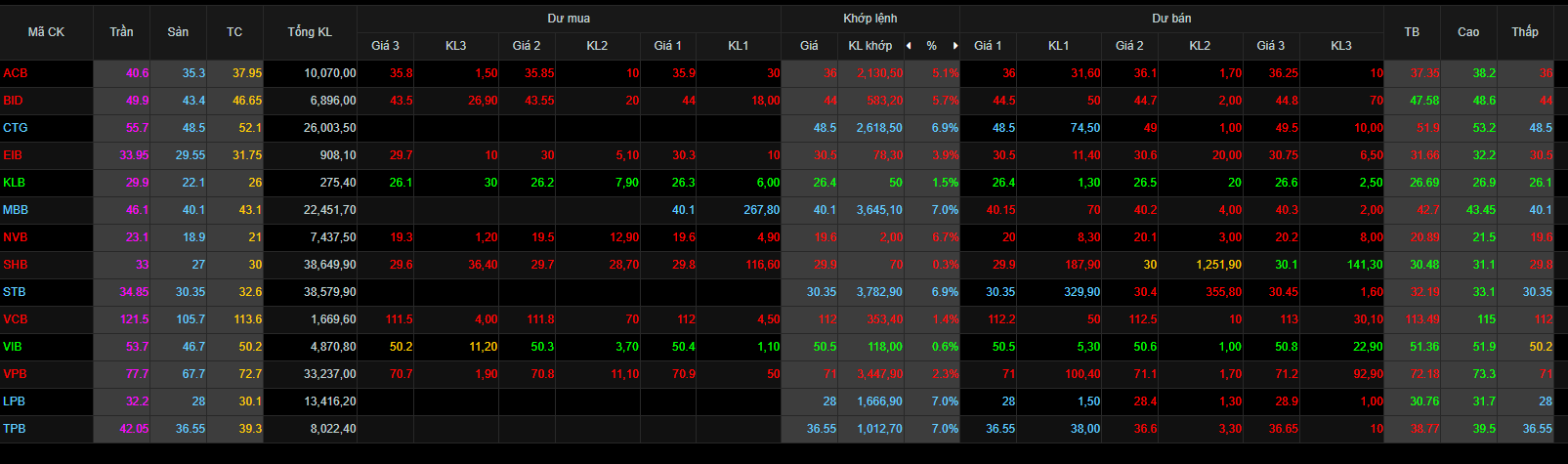The image size is (1568, 464).
Task: Click the Sàn column header
Action: 178,32
